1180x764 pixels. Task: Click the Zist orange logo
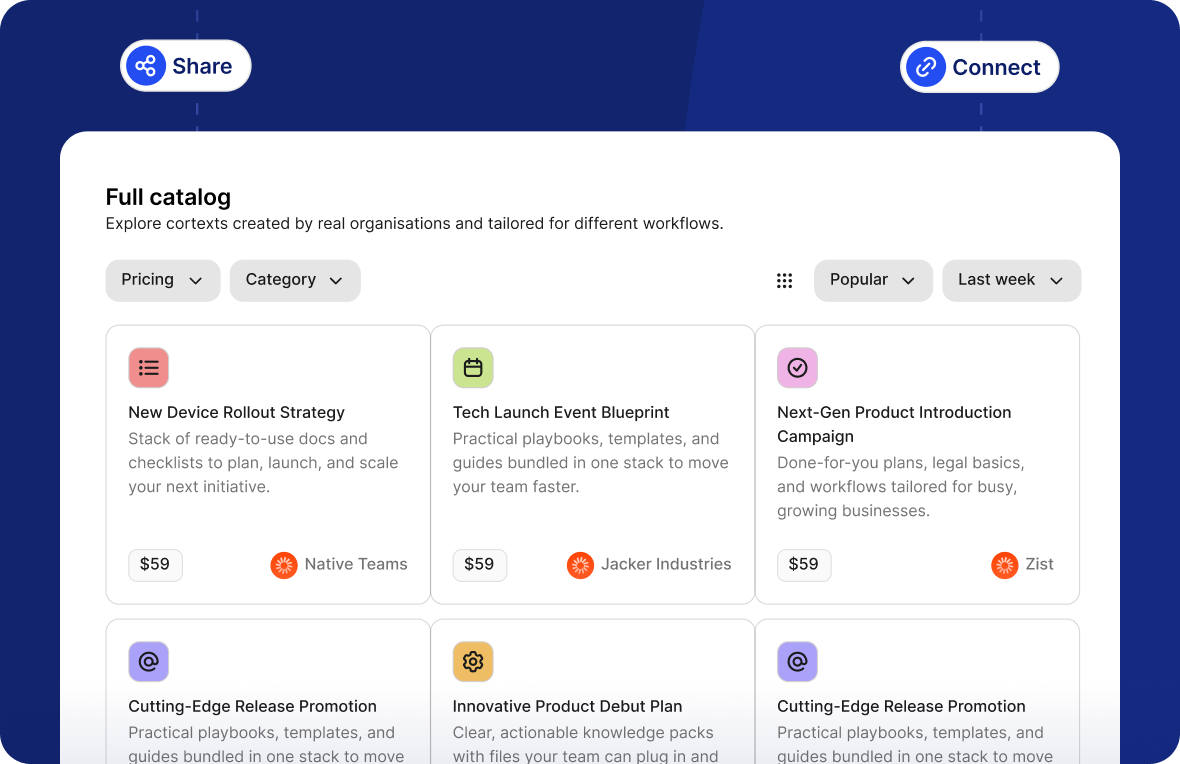(1005, 565)
